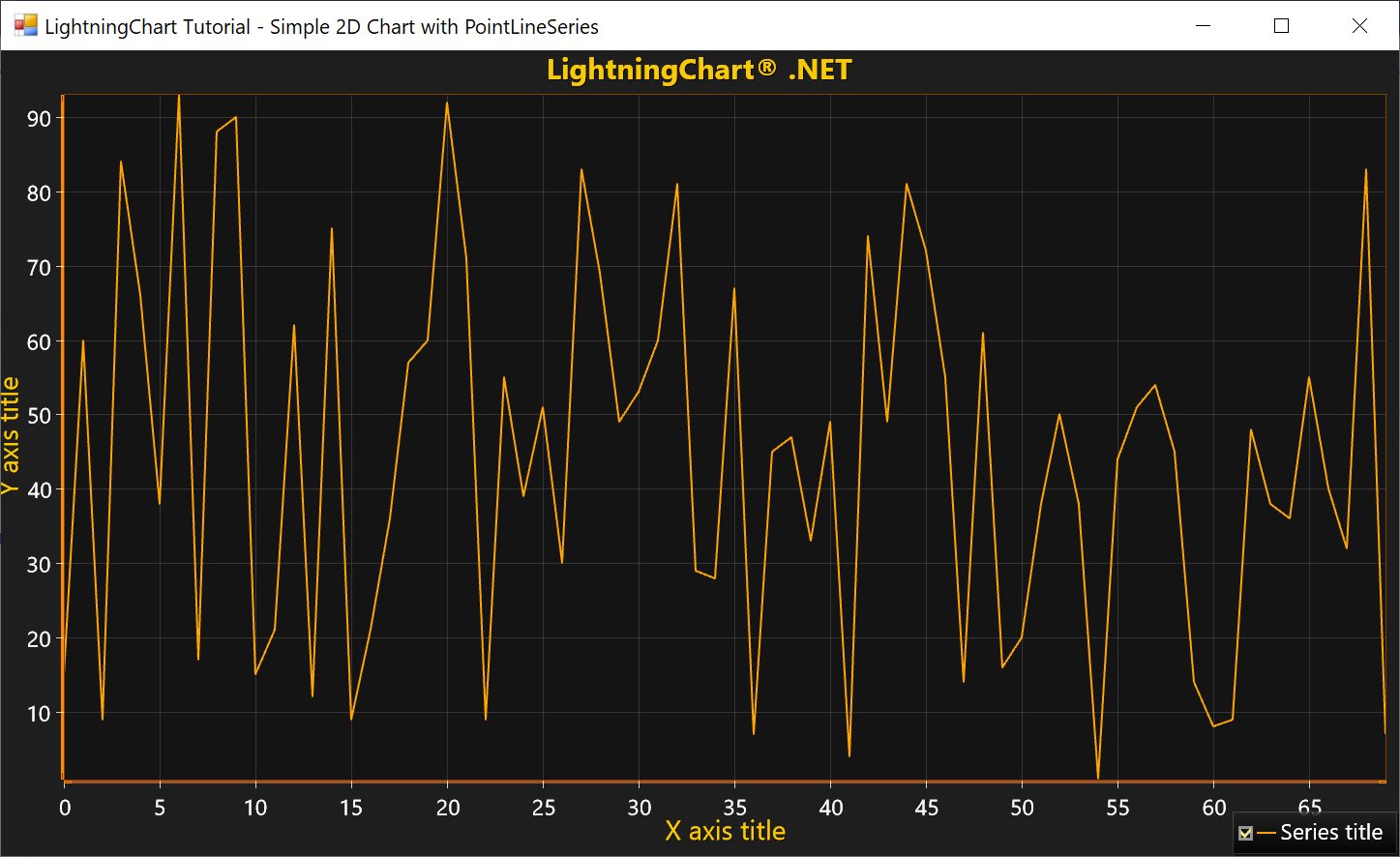1400x857 pixels.
Task: Click the Y axis label 60
Action: (39, 342)
